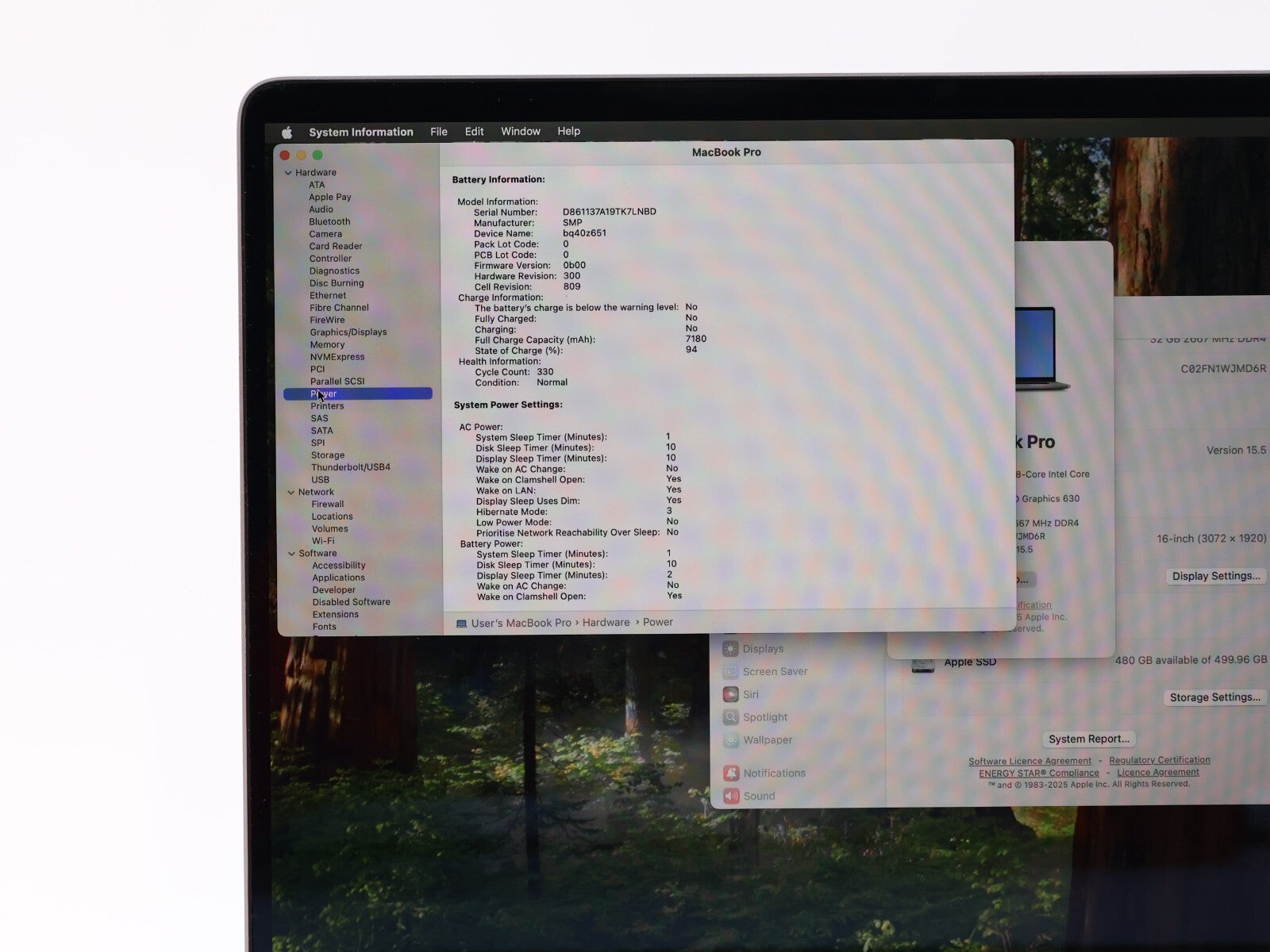Select Bluetooth in the sidebar

pos(329,221)
